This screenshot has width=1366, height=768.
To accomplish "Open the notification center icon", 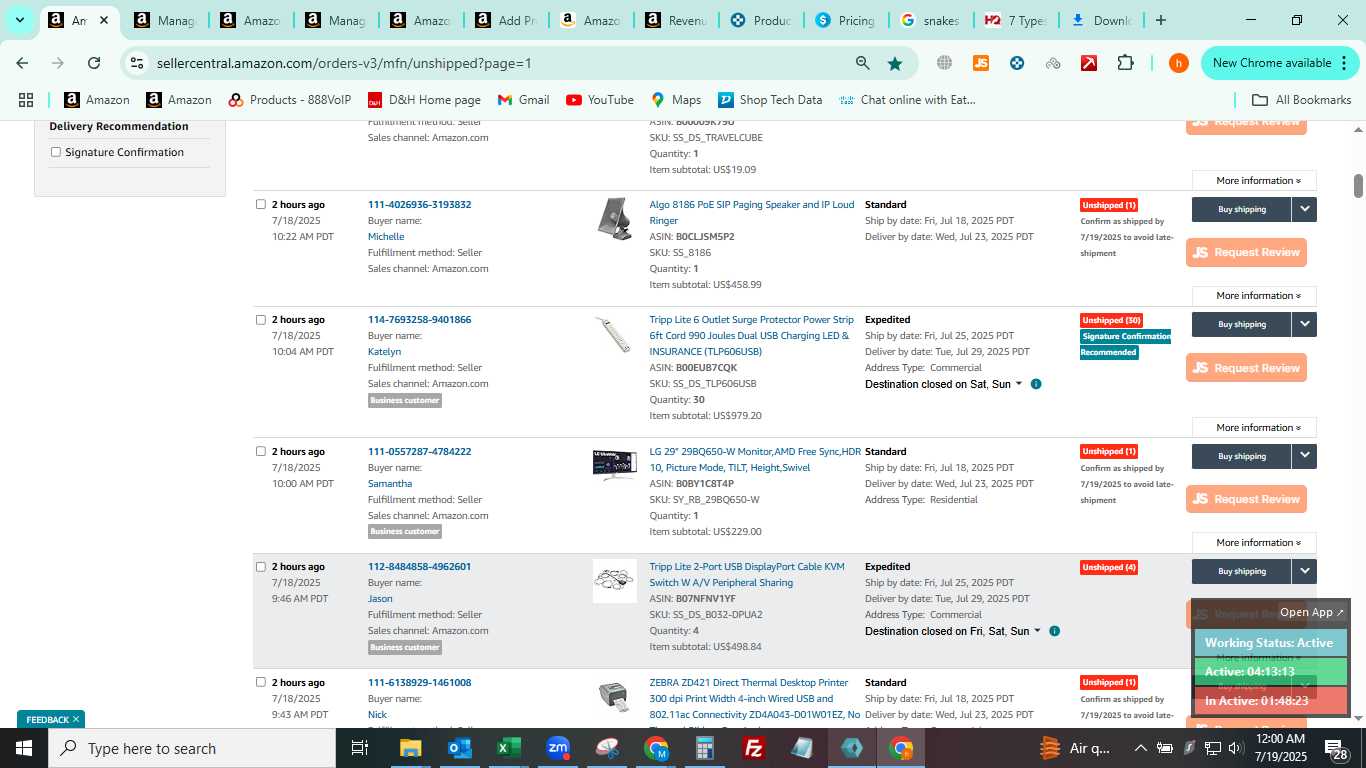I will [1335, 748].
